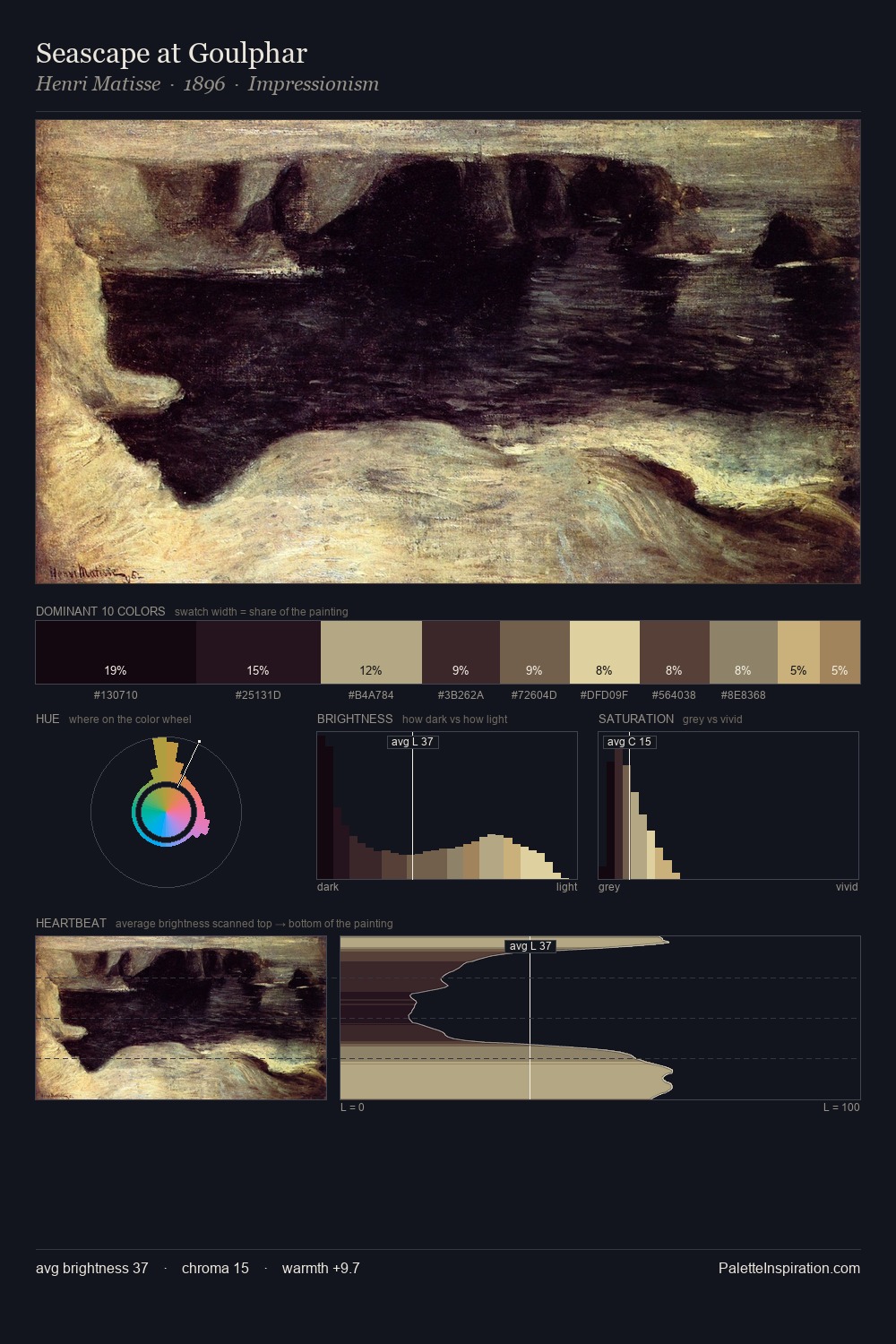This screenshot has width=896, height=1344.
Task: Click the DOMINANT 10 COLORS heading
Action: pos(100,611)
